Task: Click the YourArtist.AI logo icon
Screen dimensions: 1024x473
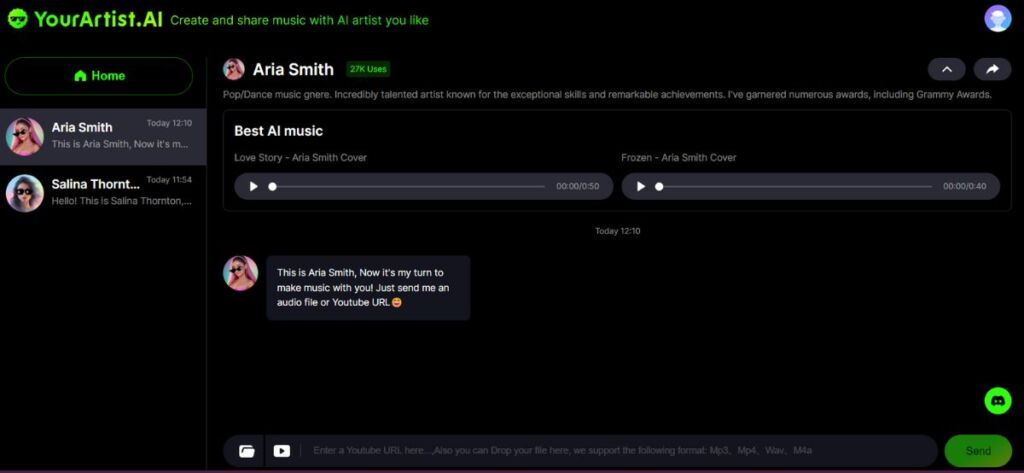Action: tap(18, 18)
